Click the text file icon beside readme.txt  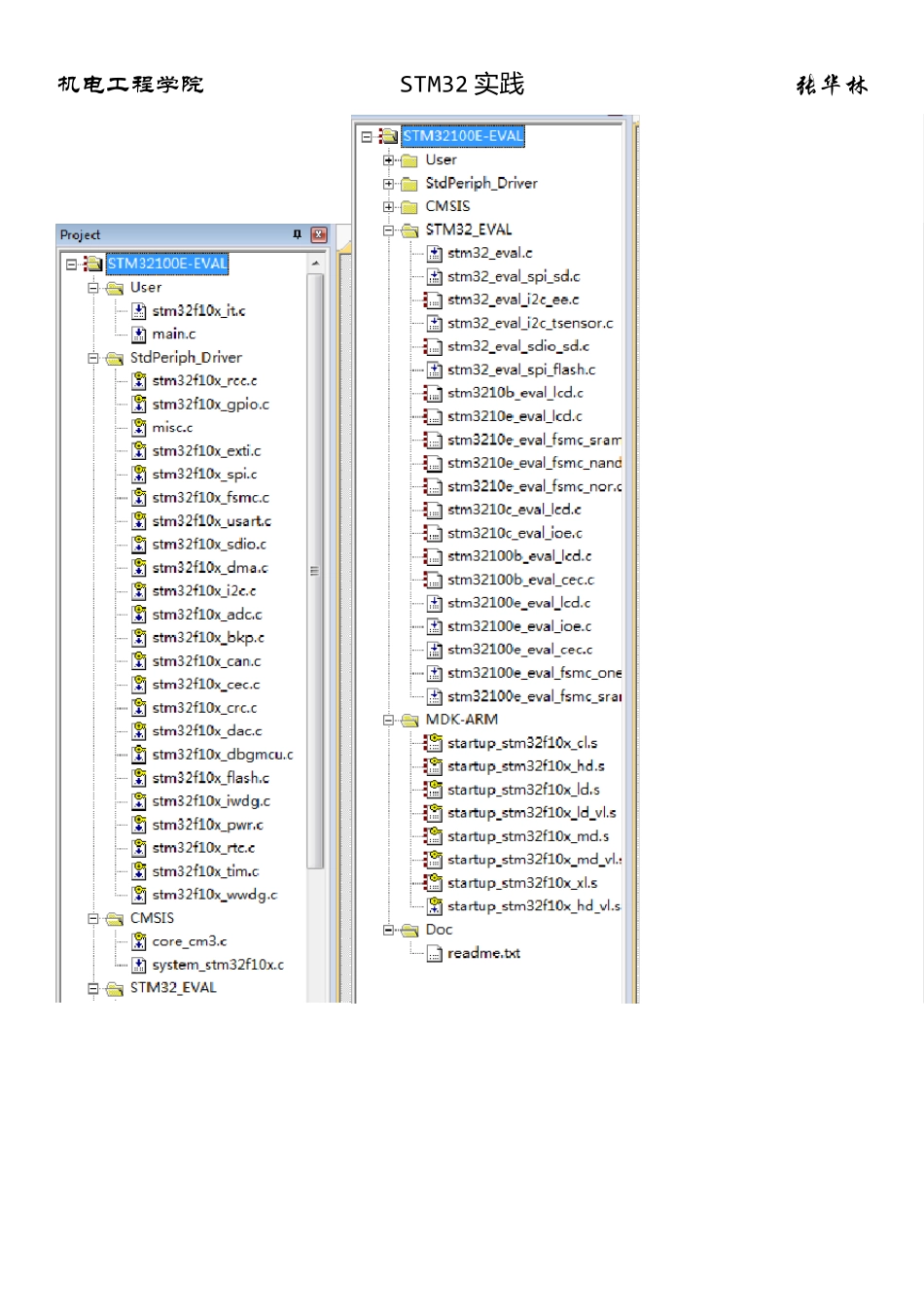[x=435, y=953]
